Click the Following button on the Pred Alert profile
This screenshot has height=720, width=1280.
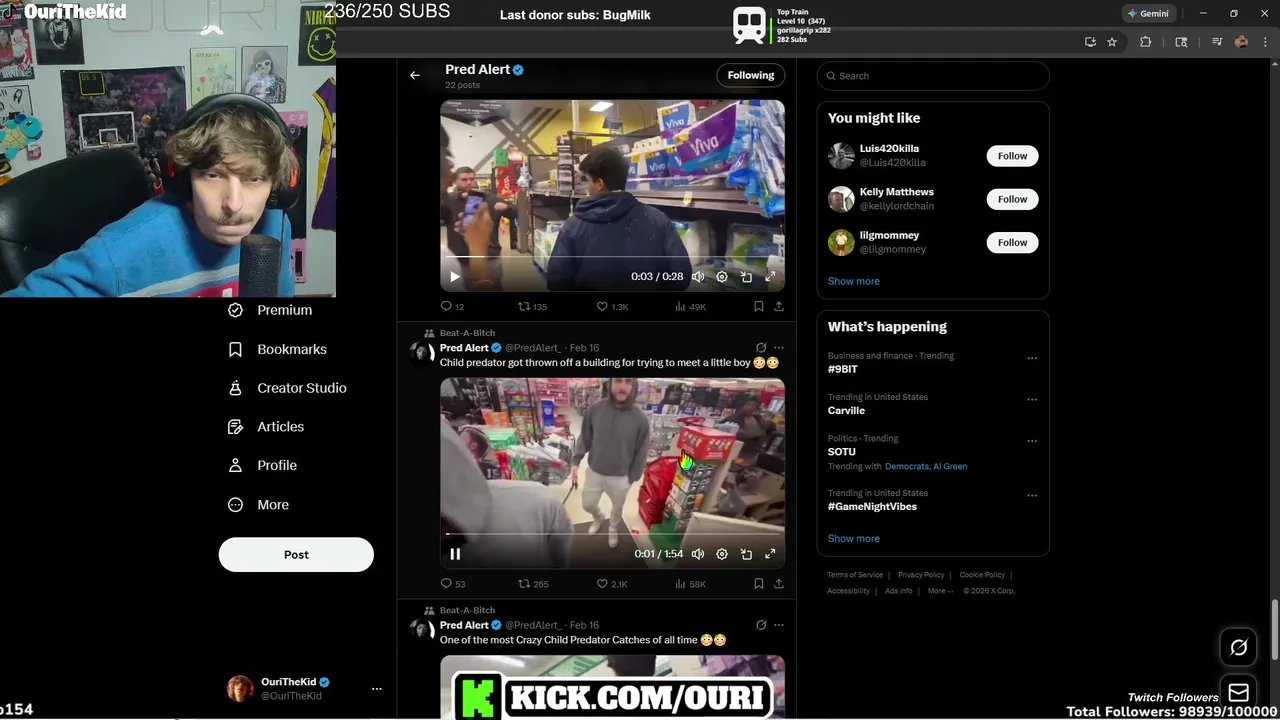tap(751, 75)
